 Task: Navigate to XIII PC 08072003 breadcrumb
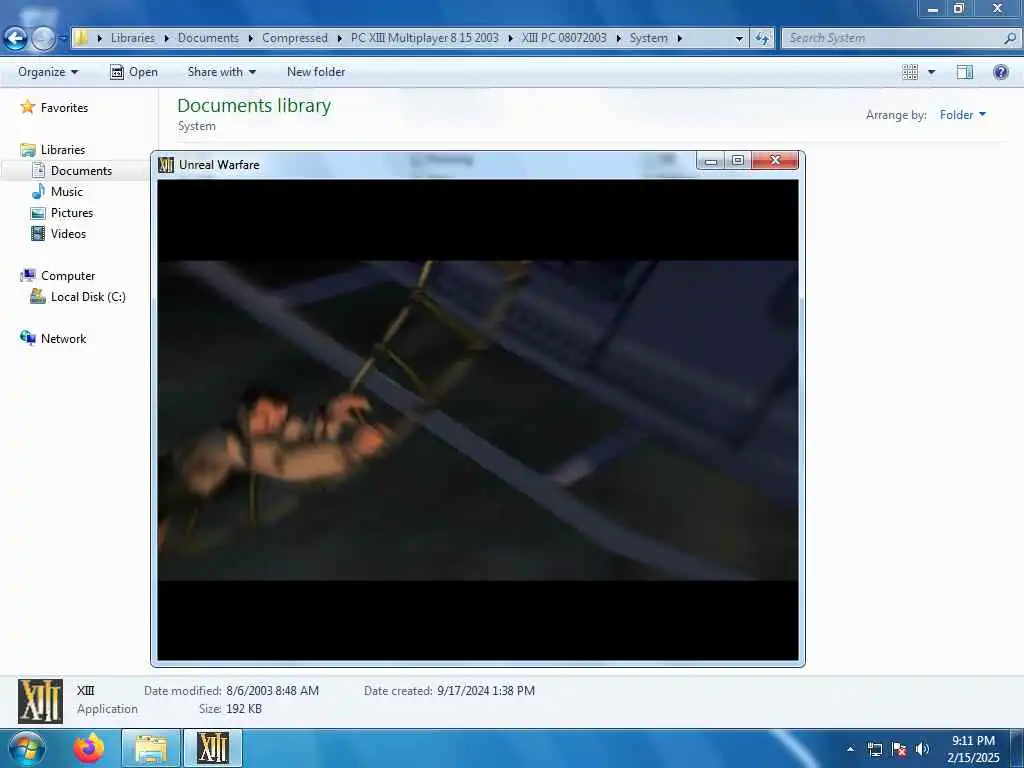pyautogui.click(x=564, y=38)
